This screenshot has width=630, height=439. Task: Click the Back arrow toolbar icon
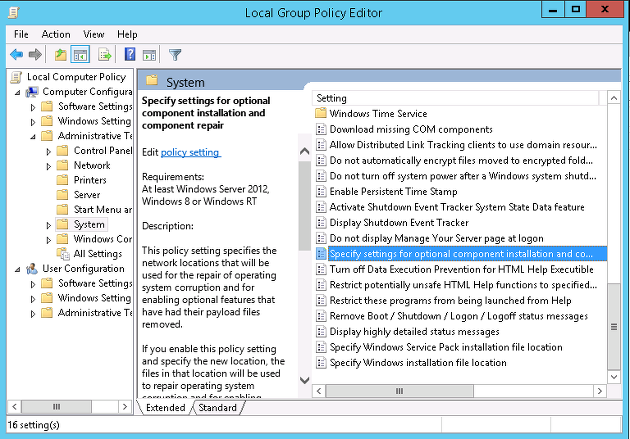click(16, 54)
